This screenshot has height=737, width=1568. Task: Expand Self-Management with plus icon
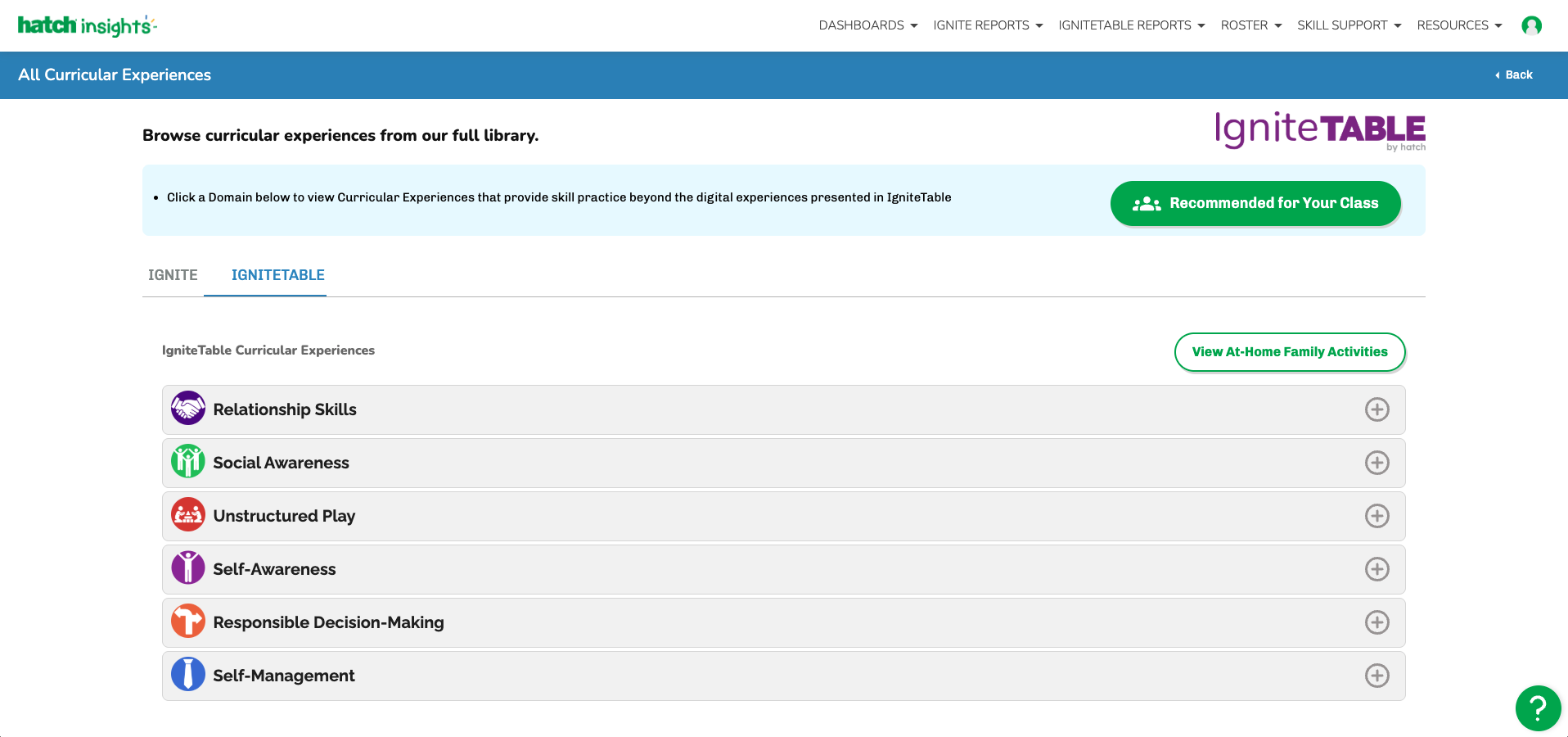pos(1377,676)
